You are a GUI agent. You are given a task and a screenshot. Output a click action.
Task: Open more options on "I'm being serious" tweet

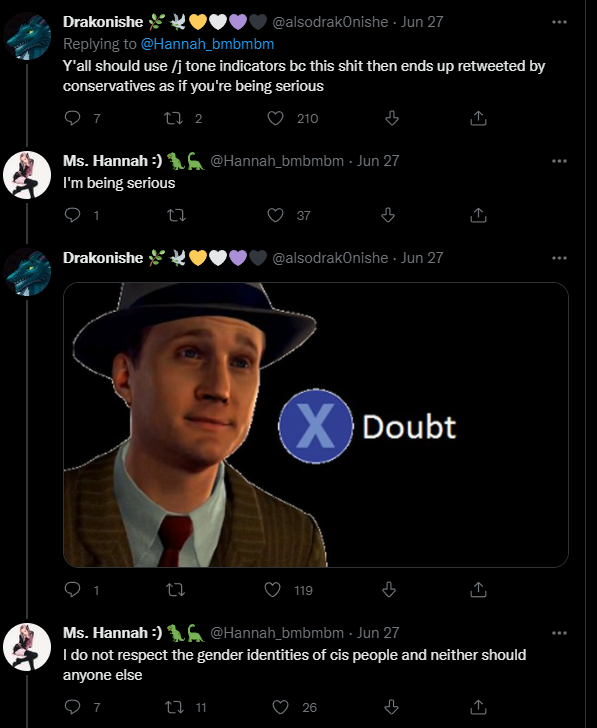click(x=559, y=161)
